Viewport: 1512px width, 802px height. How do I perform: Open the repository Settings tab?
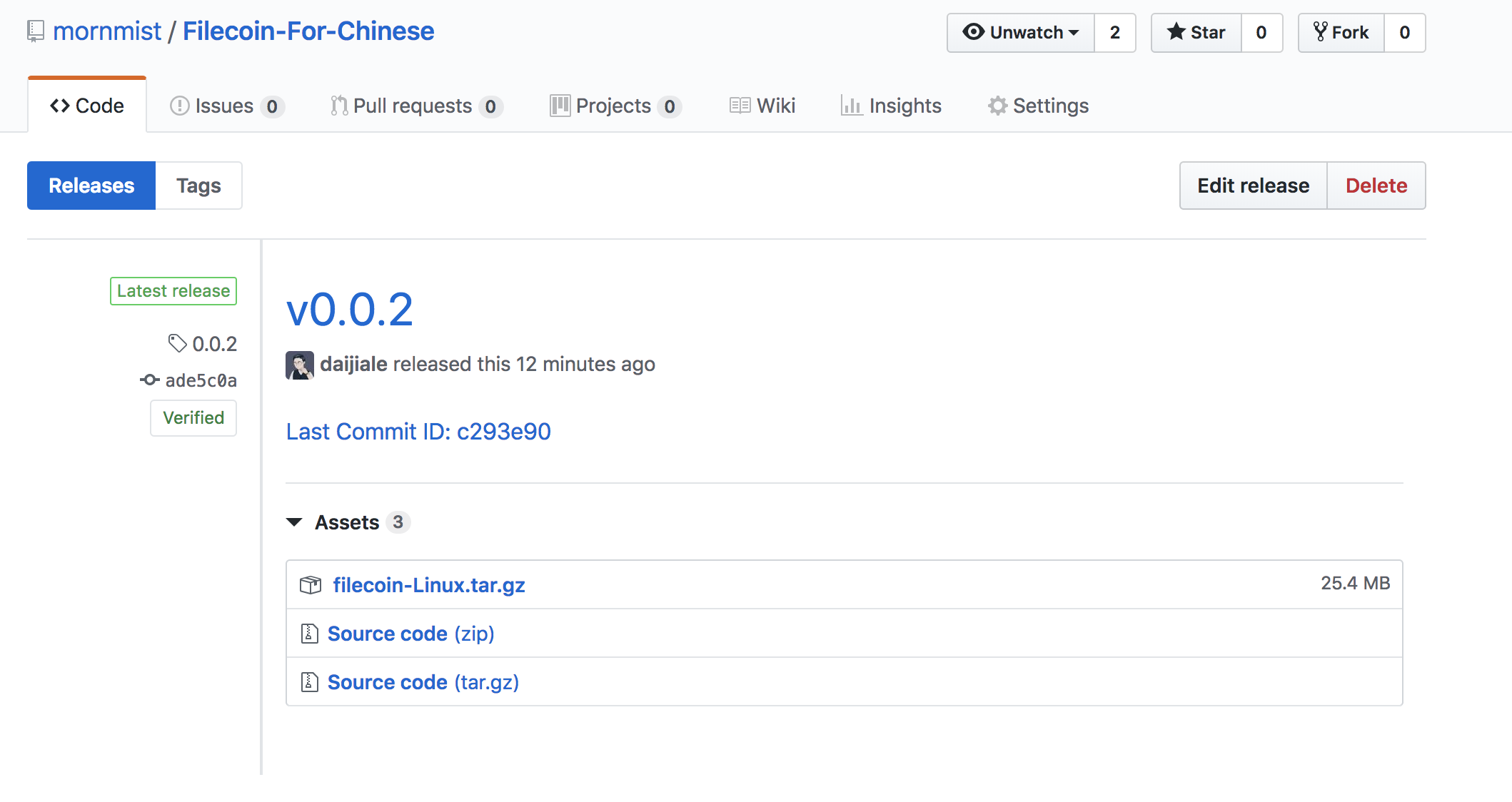tap(1038, 106)
